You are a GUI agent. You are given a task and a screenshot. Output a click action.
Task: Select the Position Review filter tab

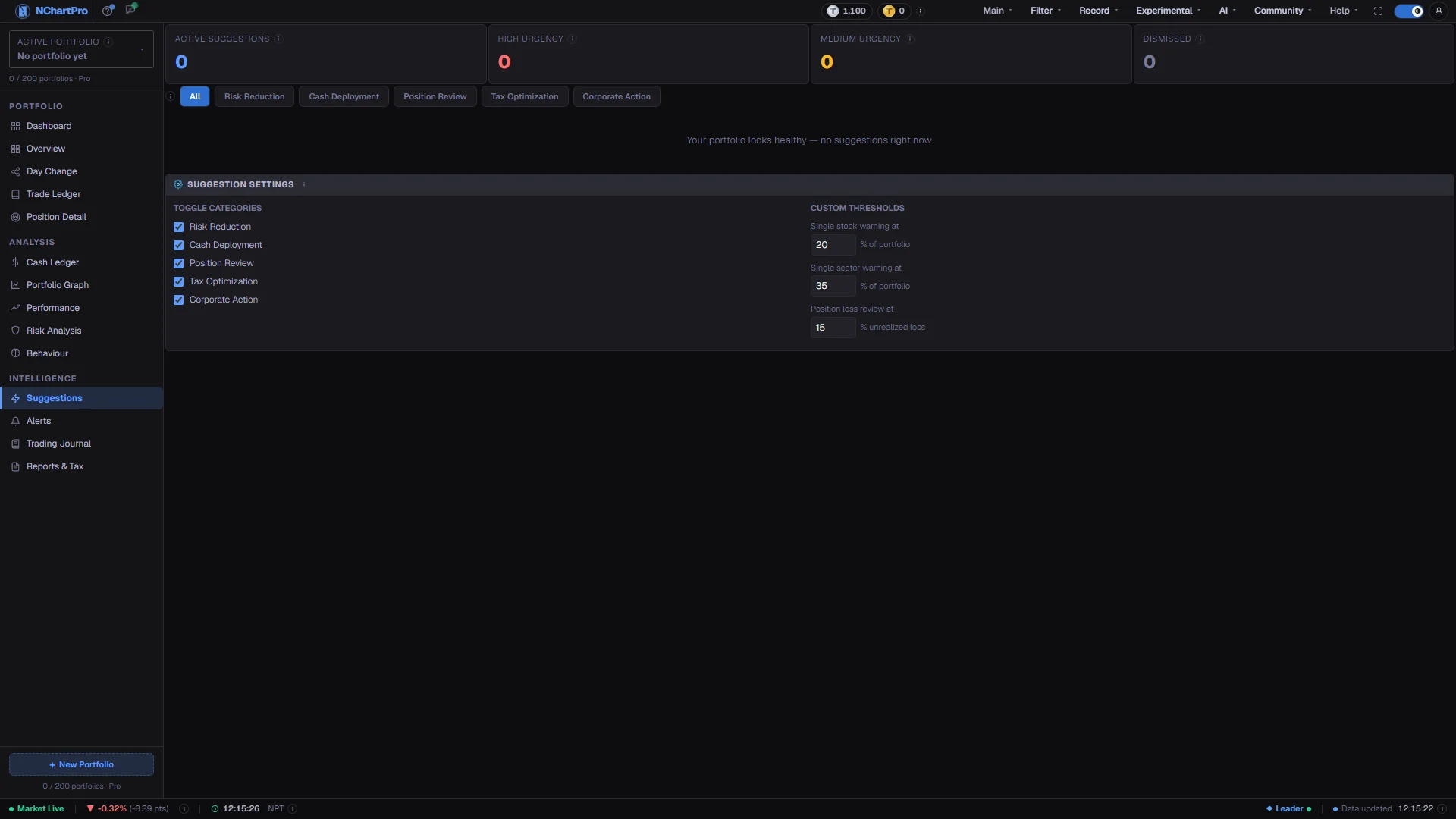435,96
